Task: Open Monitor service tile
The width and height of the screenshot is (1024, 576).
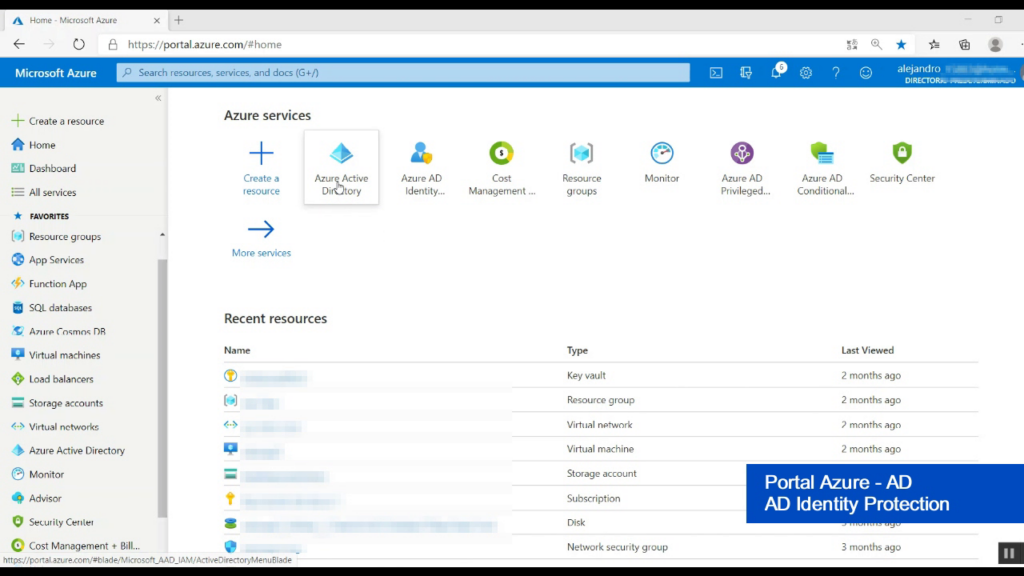Action: (662, 162)
